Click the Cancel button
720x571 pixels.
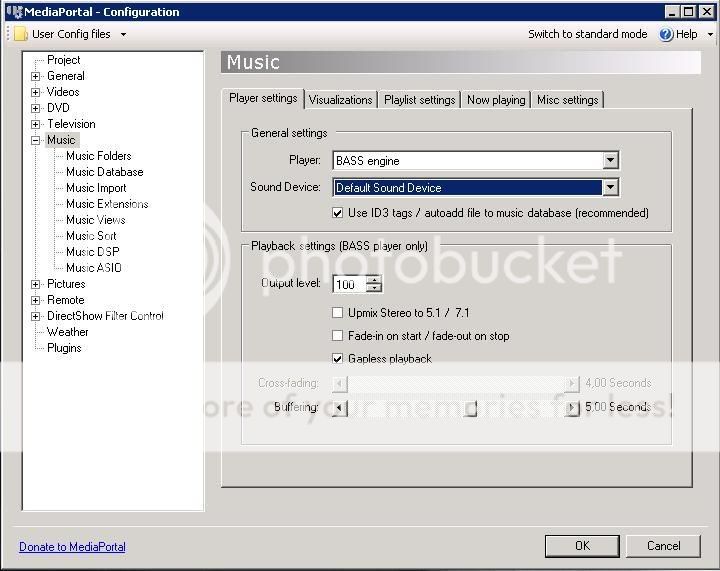[664, 546]
